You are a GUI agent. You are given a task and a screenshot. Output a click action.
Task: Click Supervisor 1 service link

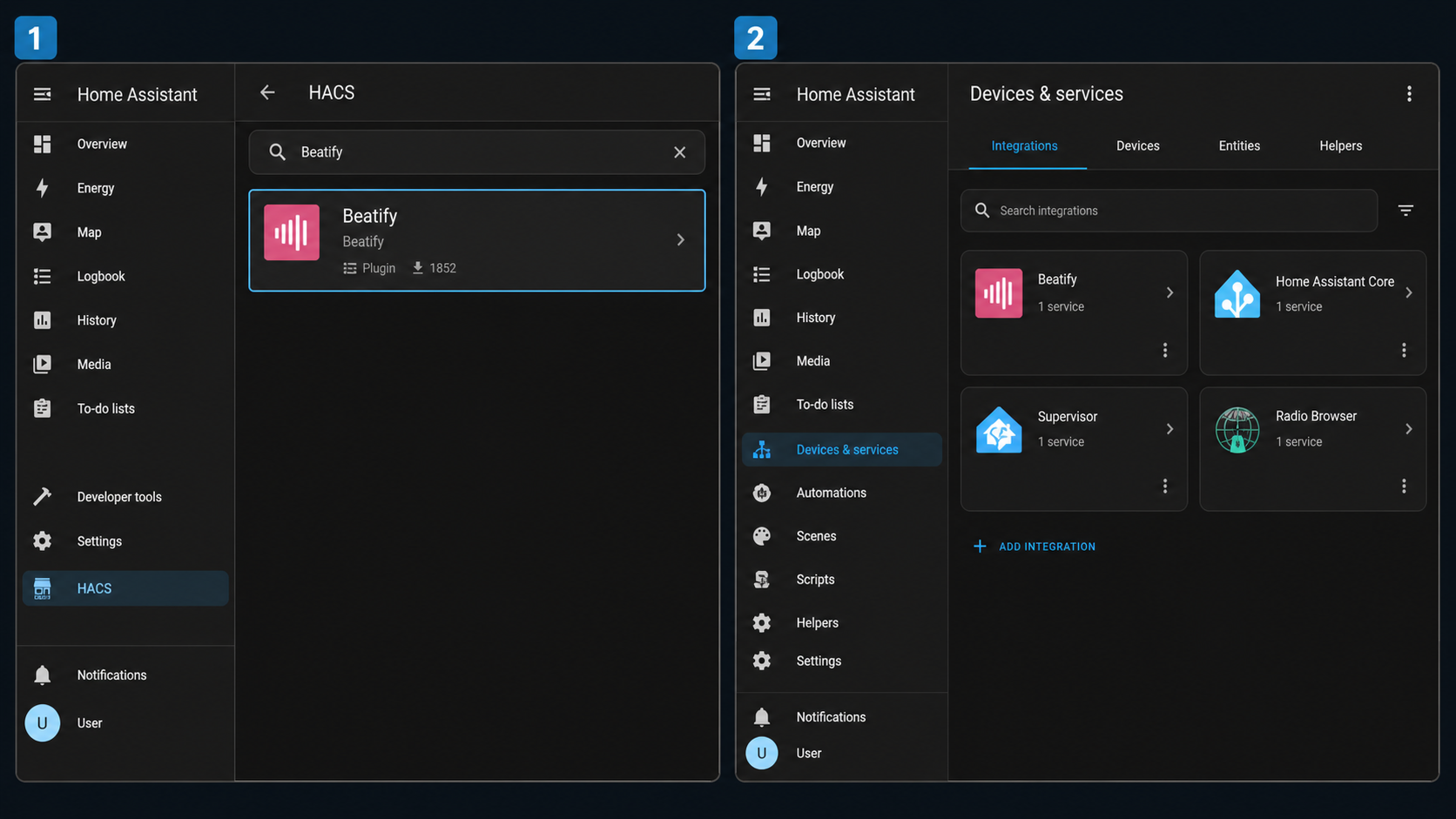coord(1061,442)
